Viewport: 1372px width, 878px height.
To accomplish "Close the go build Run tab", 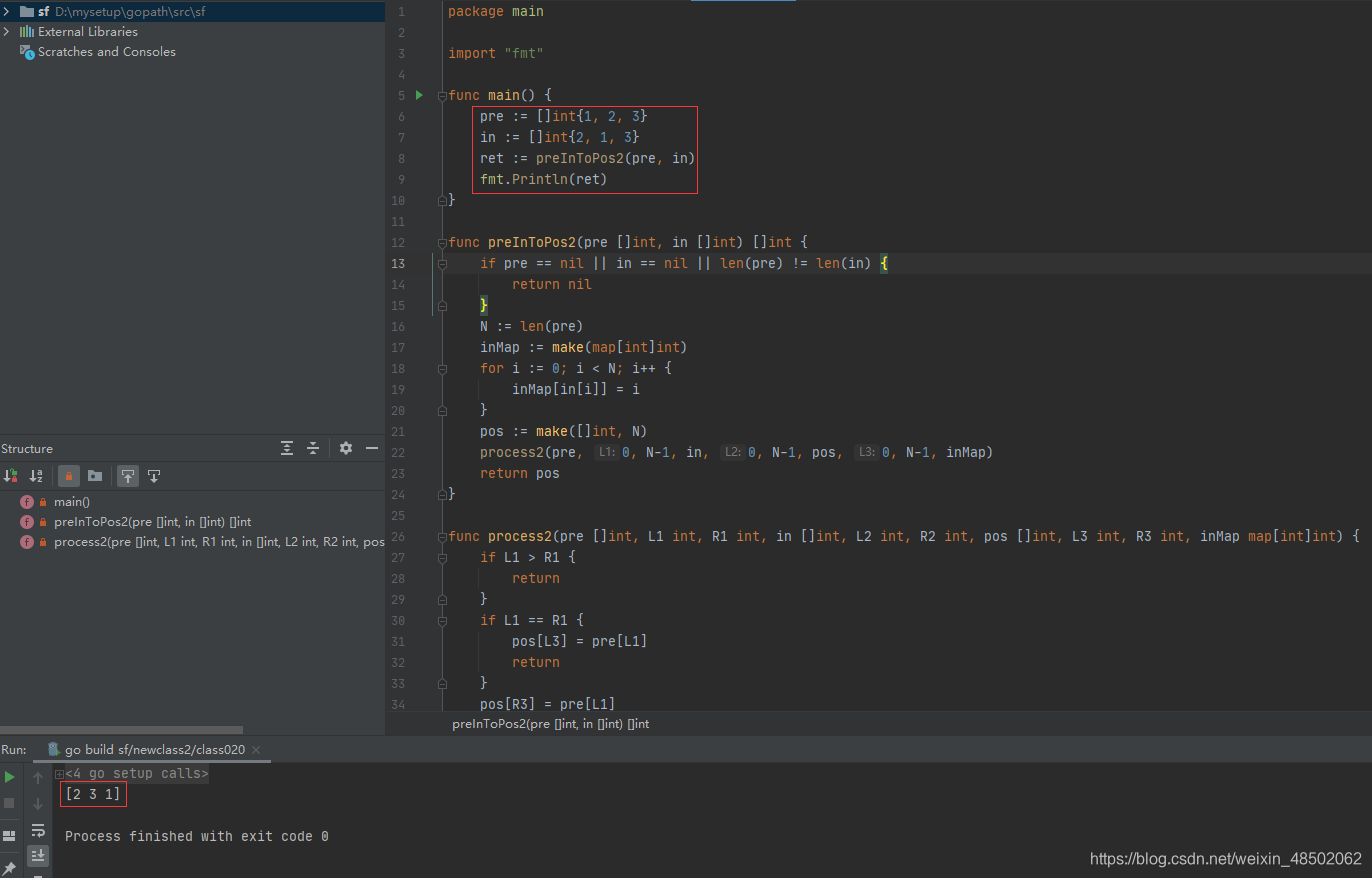I will (256, 750).
